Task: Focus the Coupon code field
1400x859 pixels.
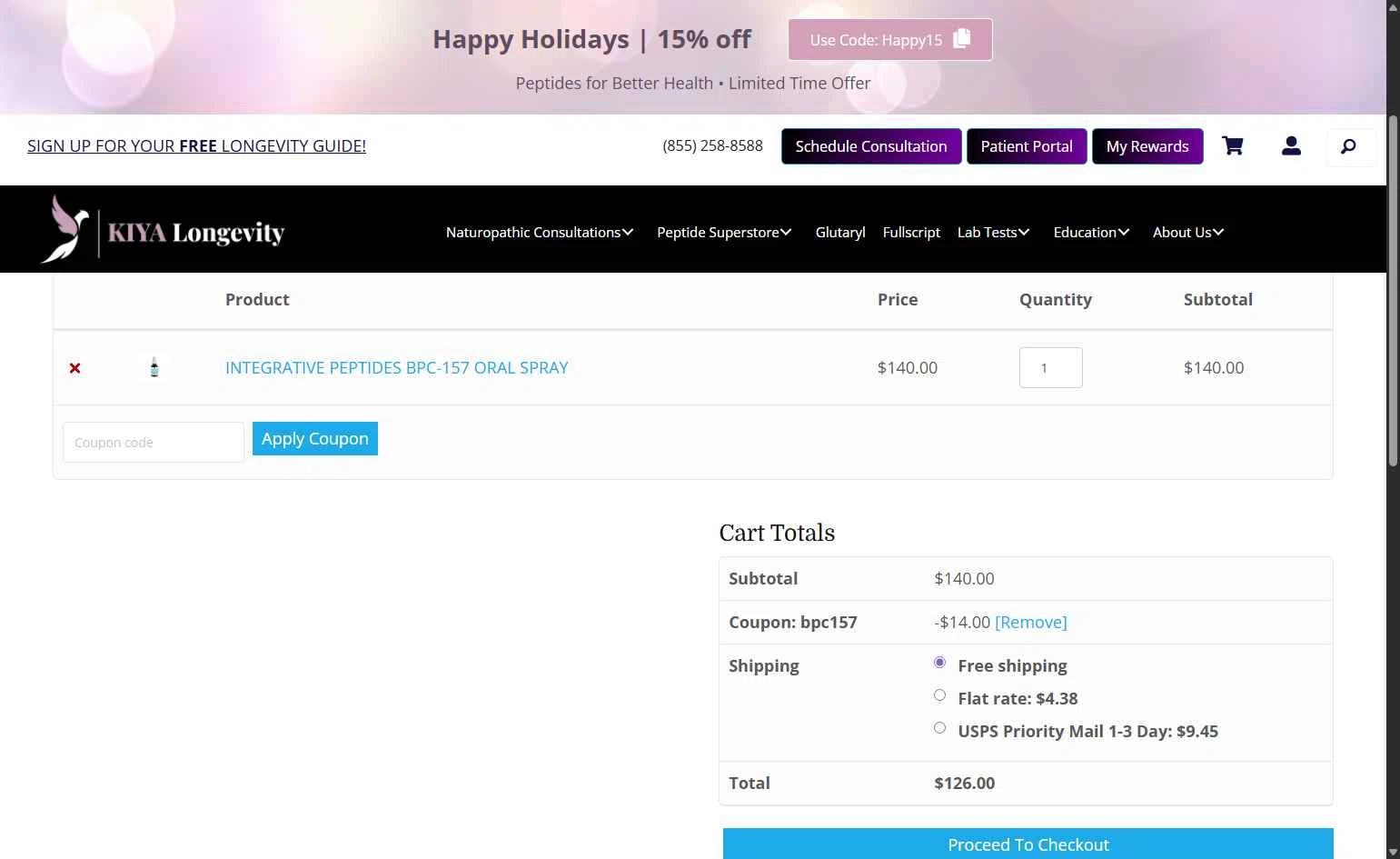Action: [x=154, y=442]
